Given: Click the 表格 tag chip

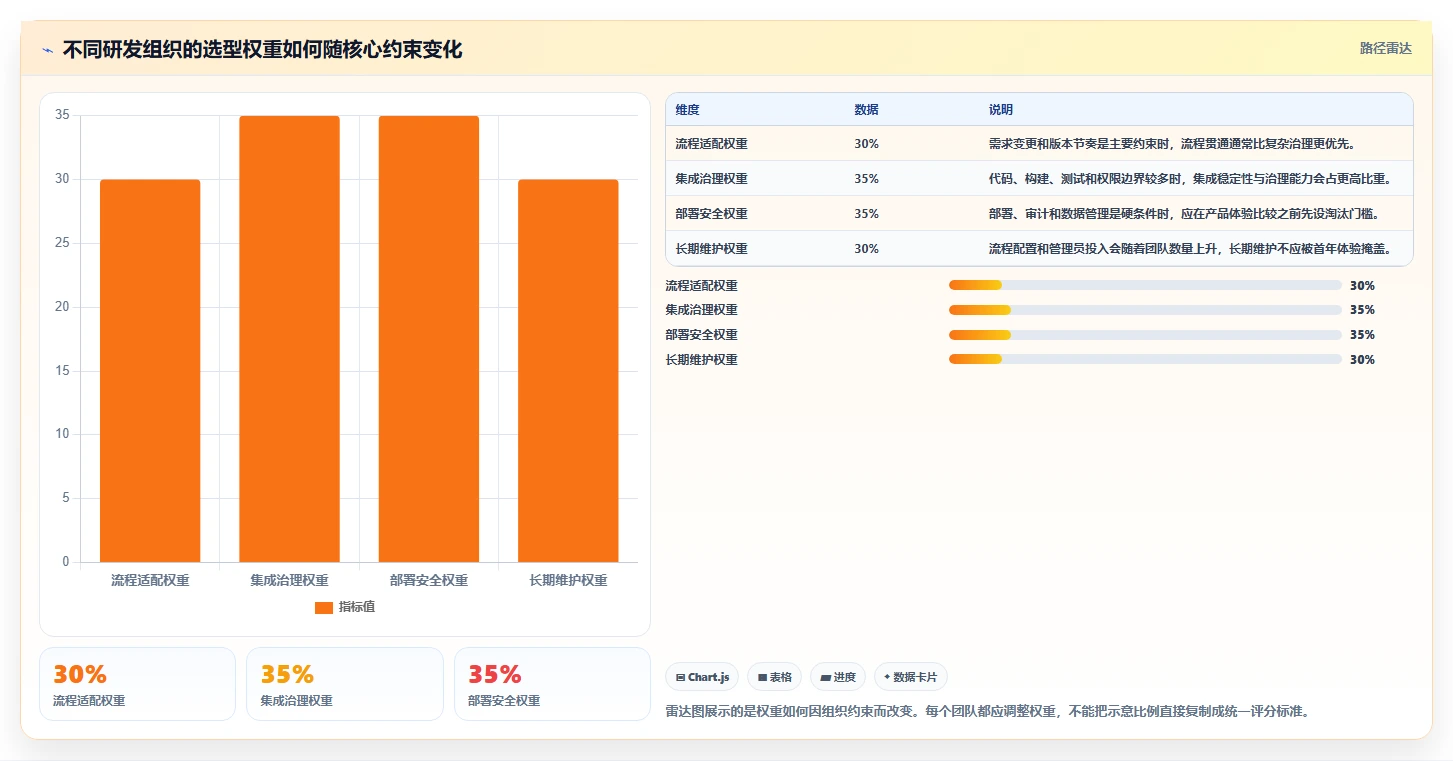Looking at the screenshot, I should pyautogui.click(x=774, y=677).
